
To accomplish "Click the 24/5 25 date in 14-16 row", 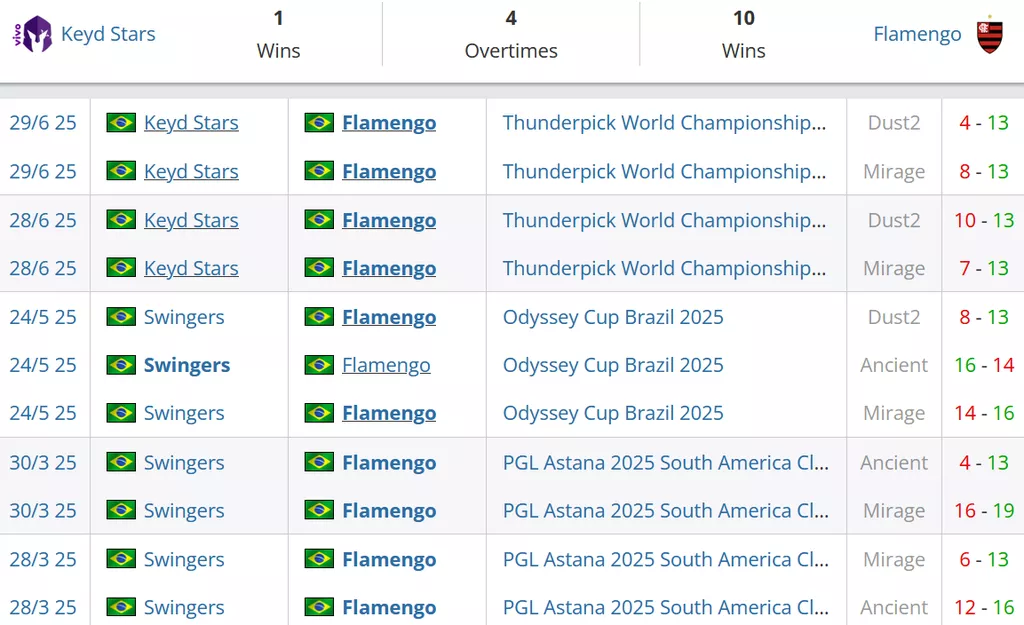I will pyautogui.click(x=43, y=413).
